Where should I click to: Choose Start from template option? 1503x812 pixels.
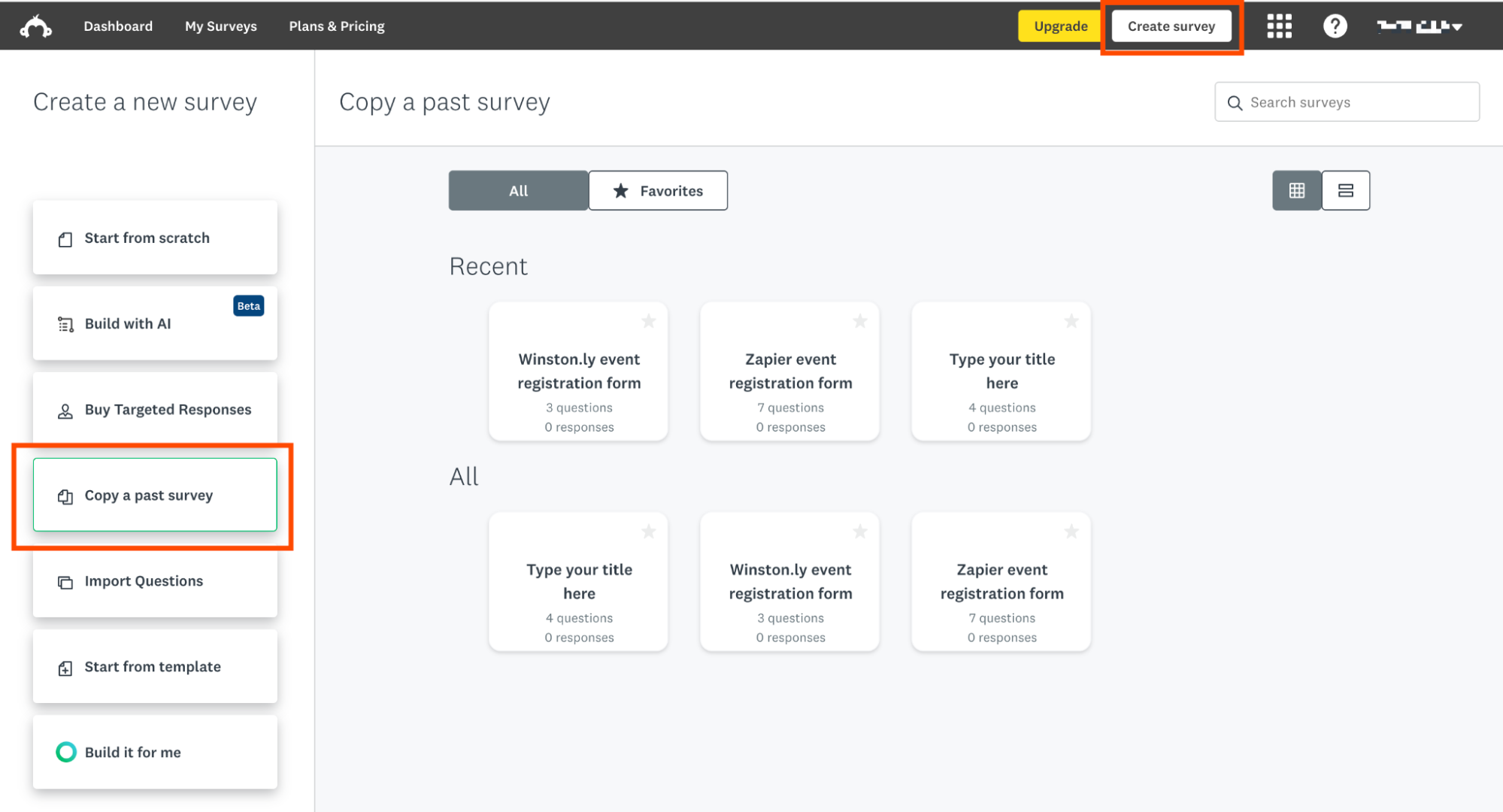pyautogui.click(x=155, y=667)
